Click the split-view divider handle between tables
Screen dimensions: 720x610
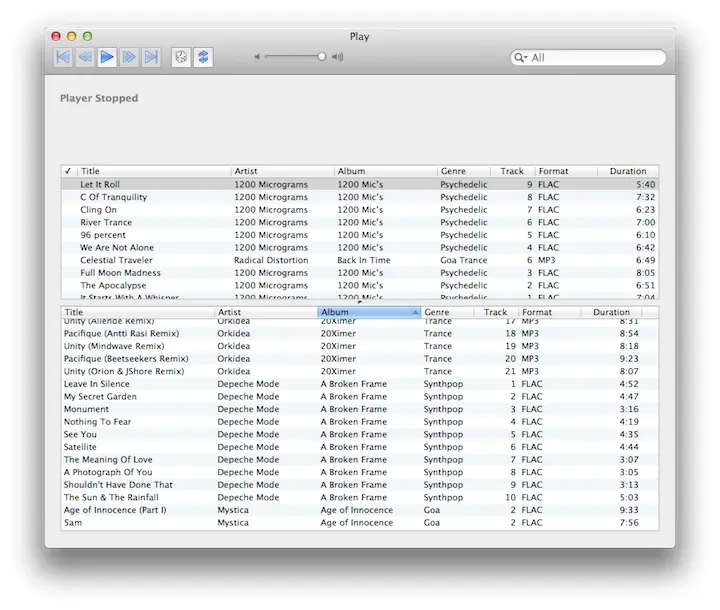click(360, 303)
